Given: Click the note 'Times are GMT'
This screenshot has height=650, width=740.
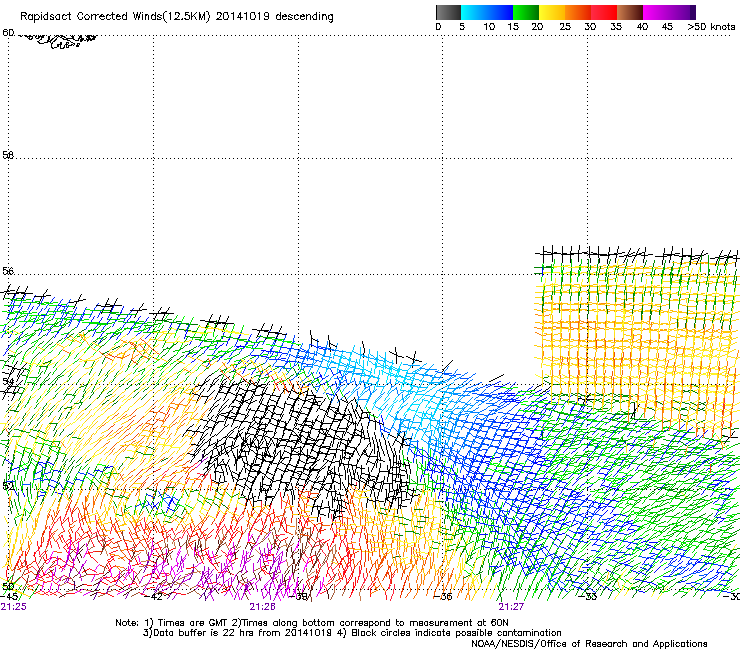Looking at the screenshot, I should pyautogui.click(x=192, y=623).
